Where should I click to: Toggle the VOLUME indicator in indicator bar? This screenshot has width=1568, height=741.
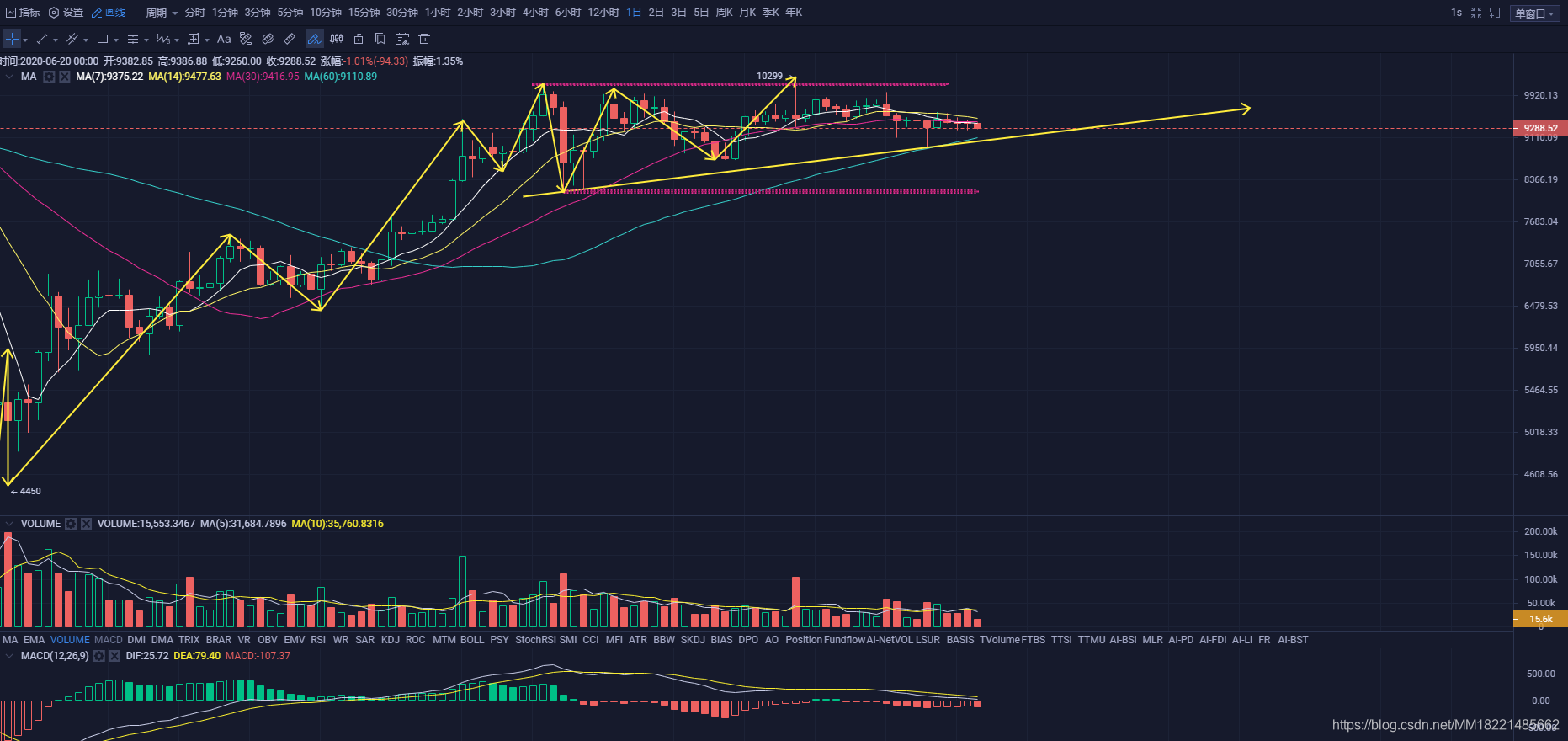(x=70, y=640)
